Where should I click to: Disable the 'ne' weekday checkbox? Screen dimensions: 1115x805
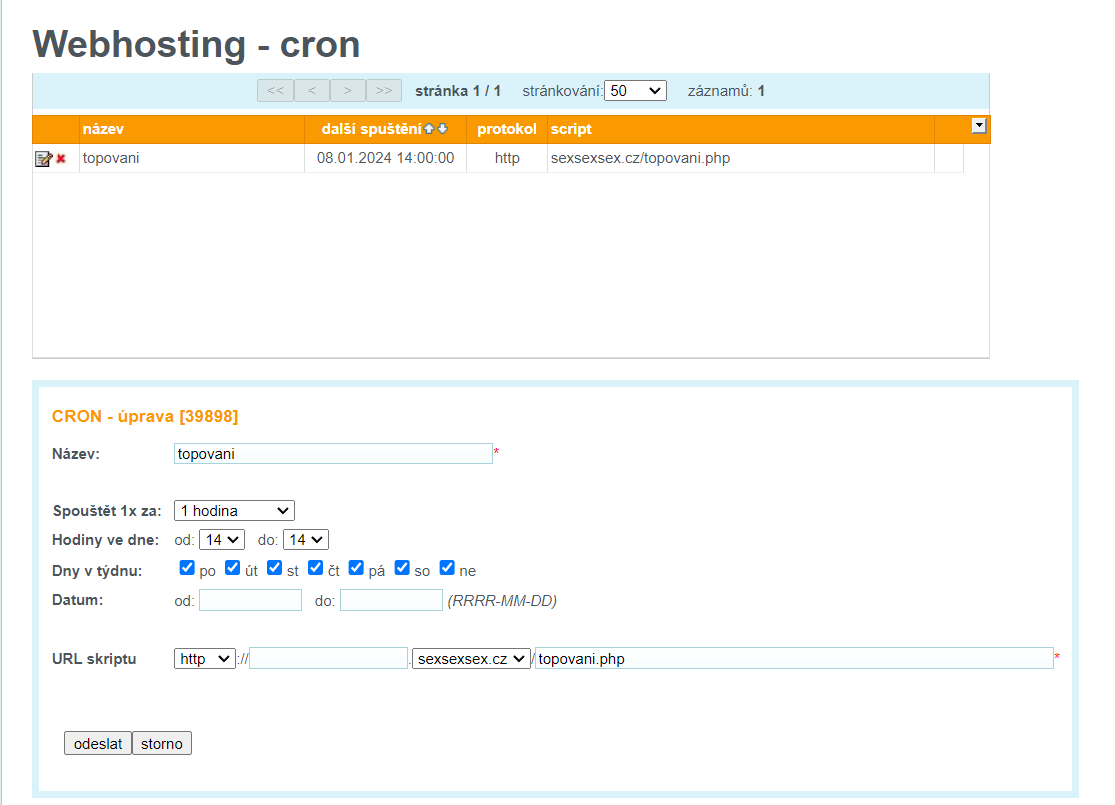click(447, 568)
